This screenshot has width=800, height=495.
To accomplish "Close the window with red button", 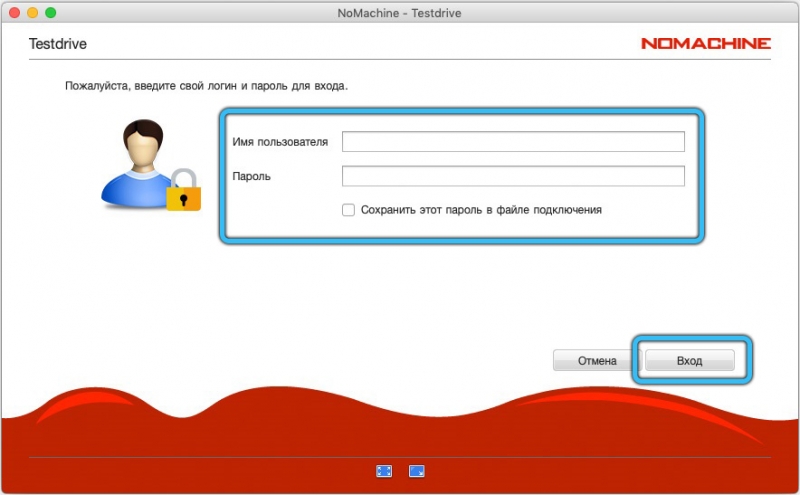I will point(15,13).
